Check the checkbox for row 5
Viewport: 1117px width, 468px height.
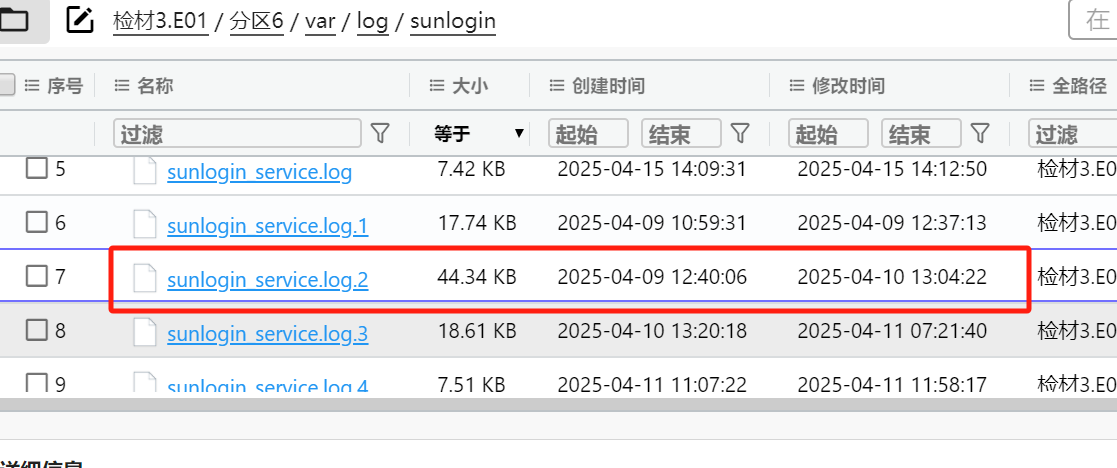click(x=36, y=169)
